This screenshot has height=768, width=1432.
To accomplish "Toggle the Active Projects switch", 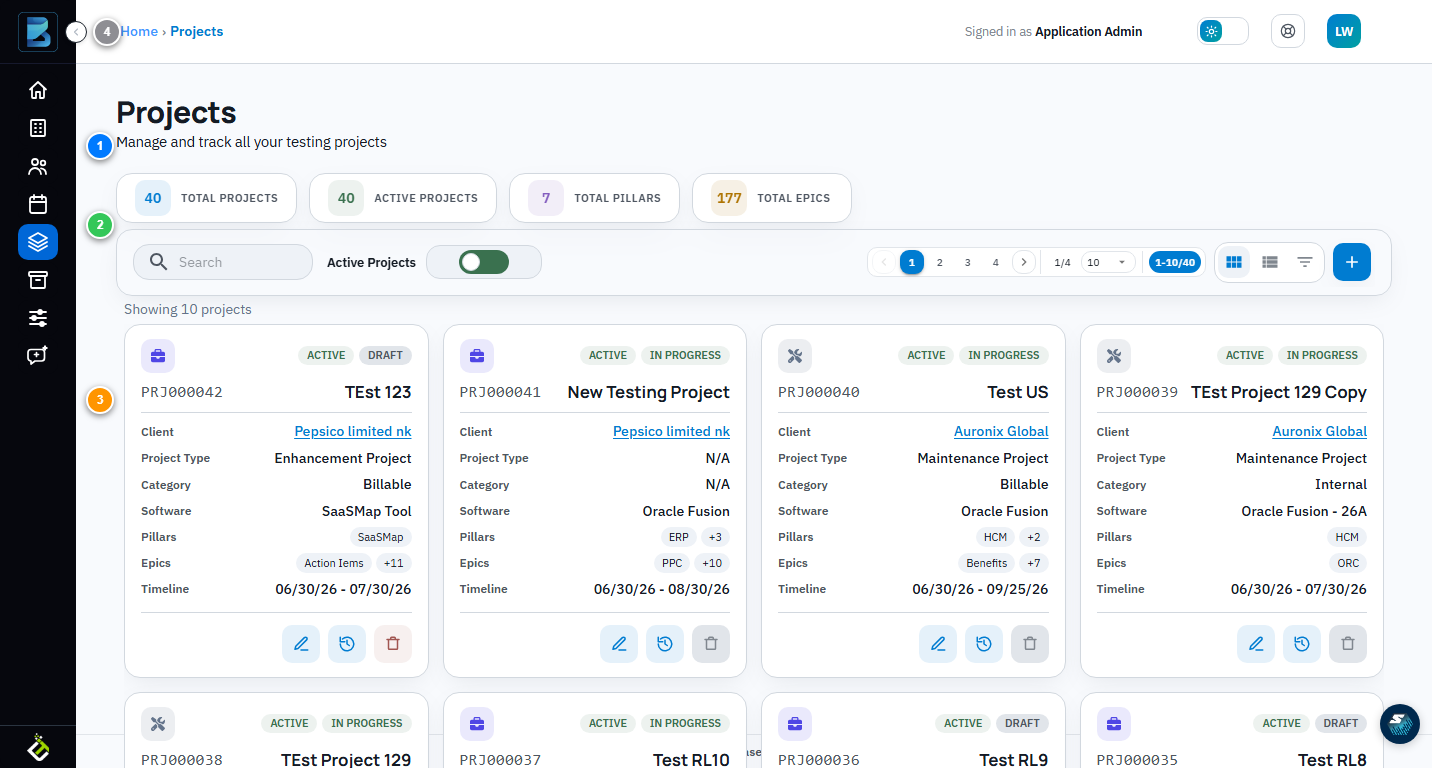I will [484, 262].
